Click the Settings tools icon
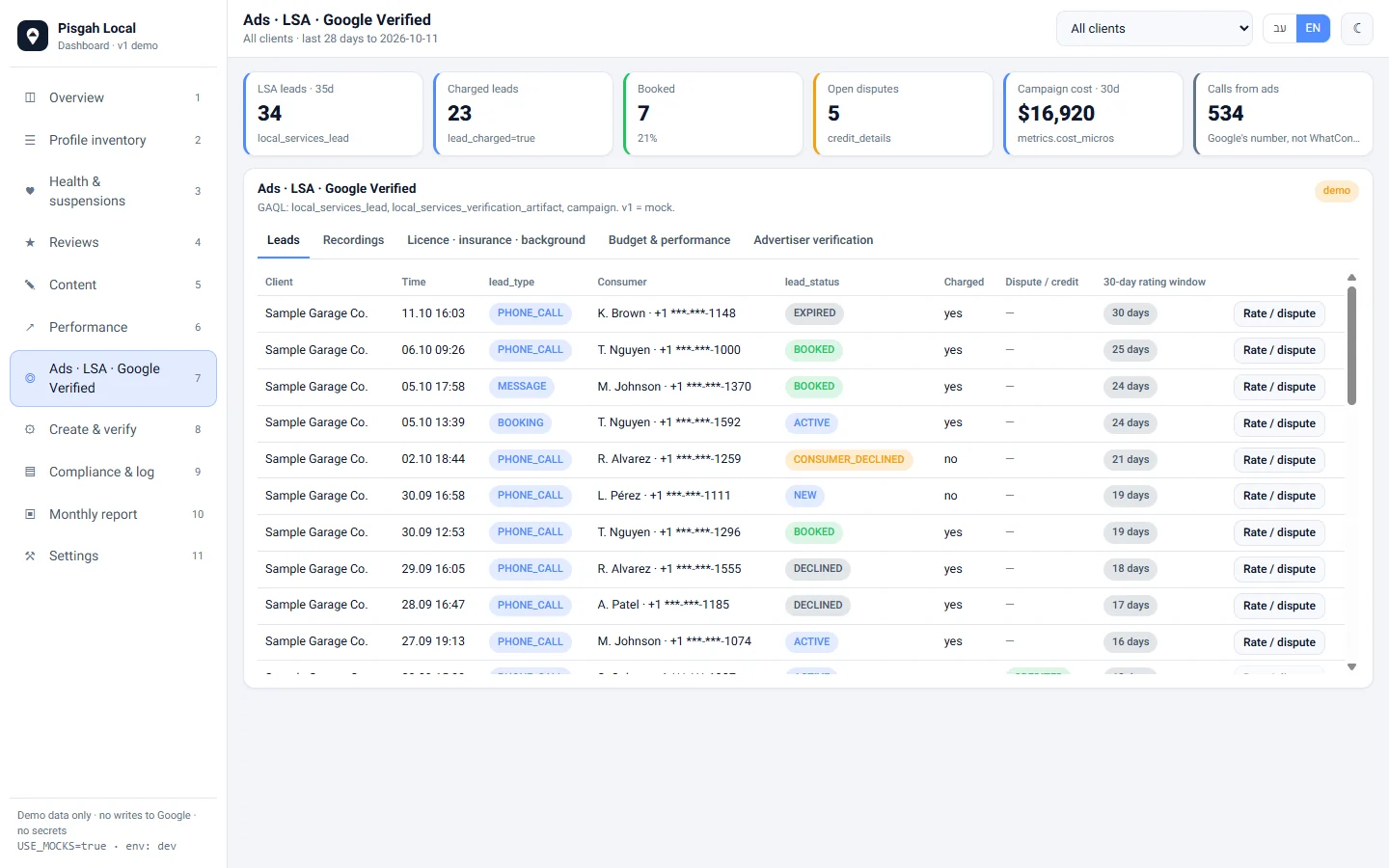 coord(30,556)
